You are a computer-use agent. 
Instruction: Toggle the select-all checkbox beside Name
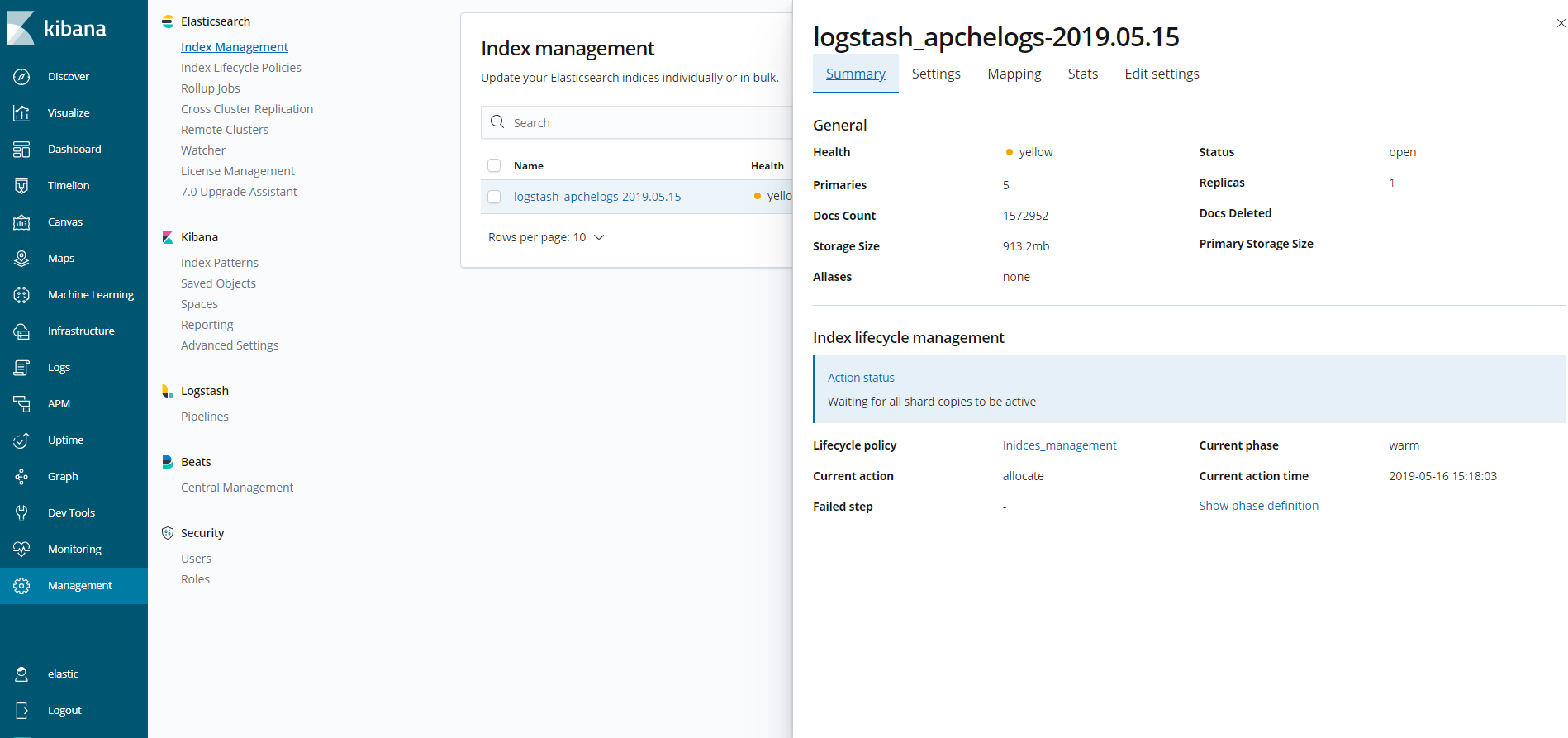[494, 165]
